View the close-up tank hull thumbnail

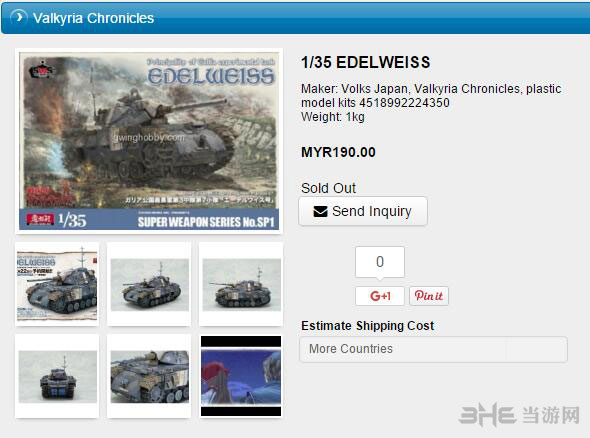149,376
